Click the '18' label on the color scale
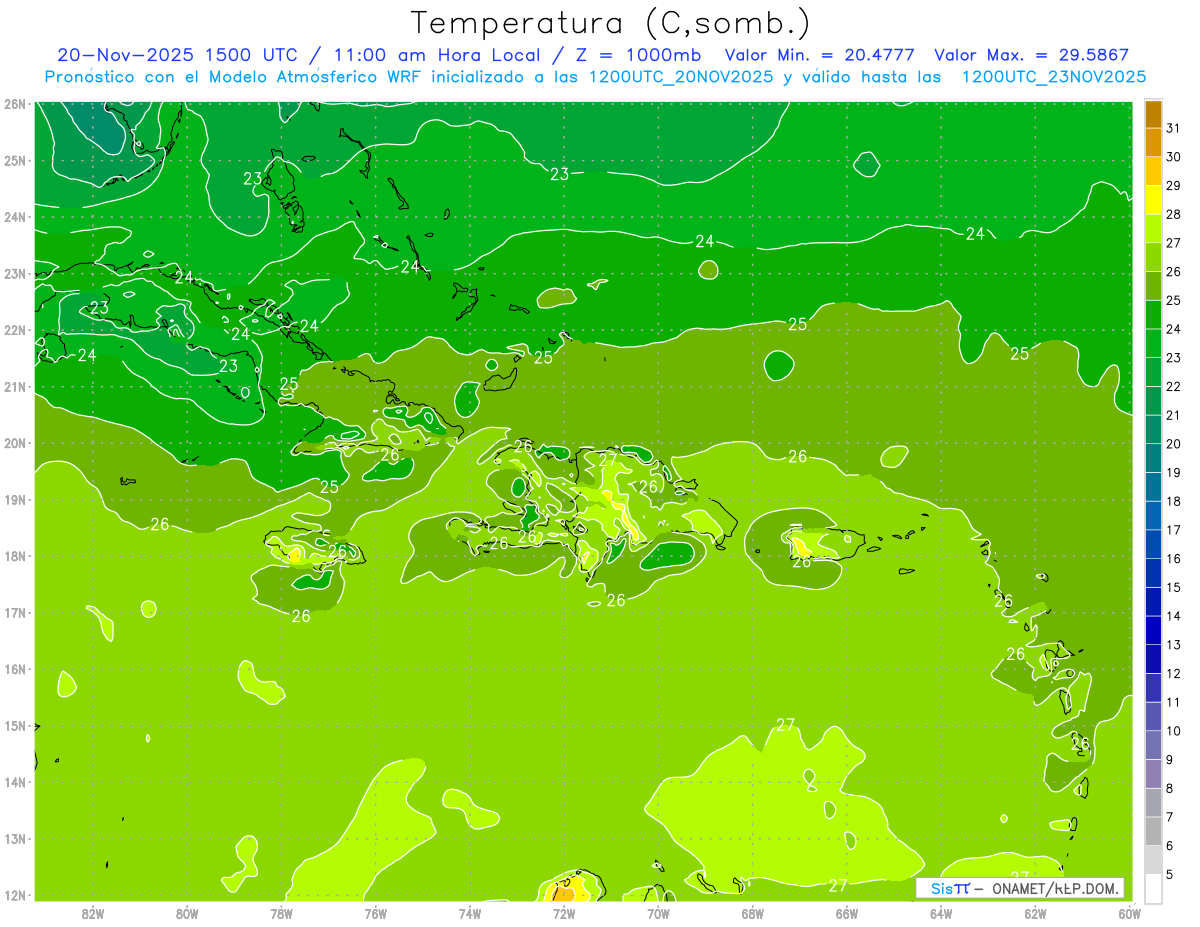This screenshot has width=1200, height=927. (1173, 501)
